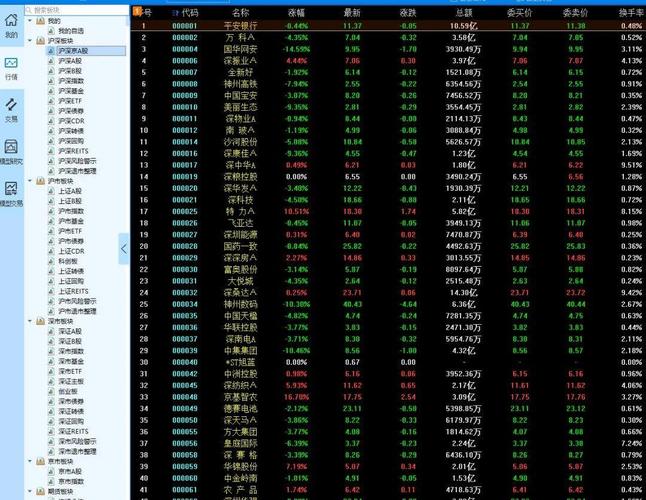Click the sheet icon next to 科创板

click(51, 261)
